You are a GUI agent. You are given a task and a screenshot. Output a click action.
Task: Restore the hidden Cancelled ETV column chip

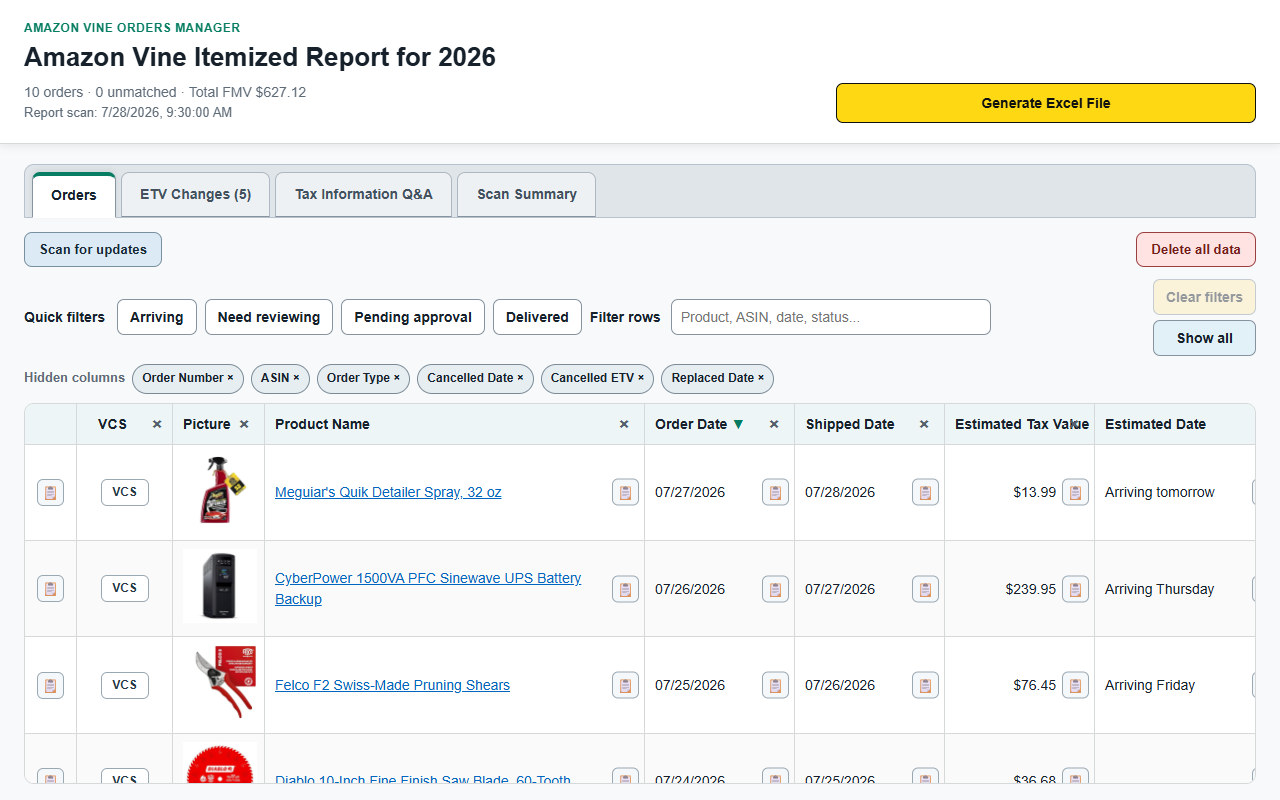point(597,378)
